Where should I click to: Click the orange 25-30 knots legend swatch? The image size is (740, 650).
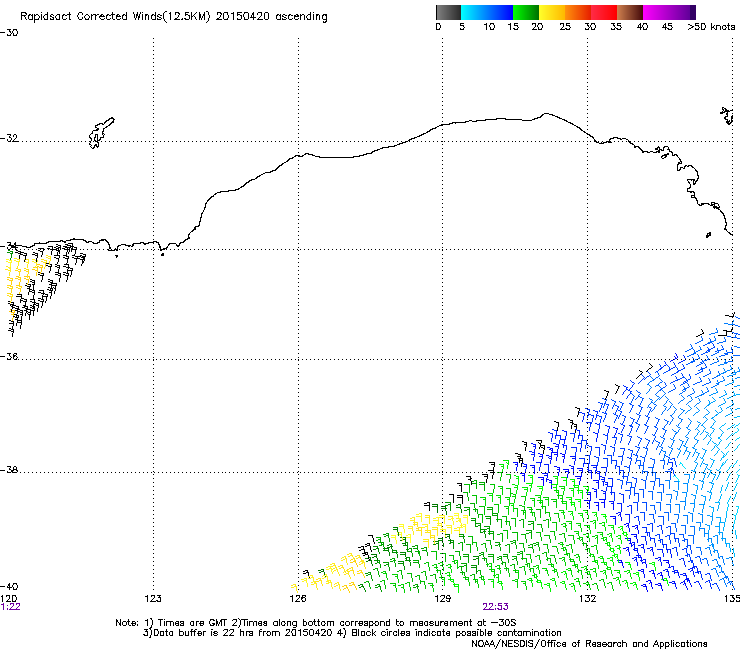(578, 12)
